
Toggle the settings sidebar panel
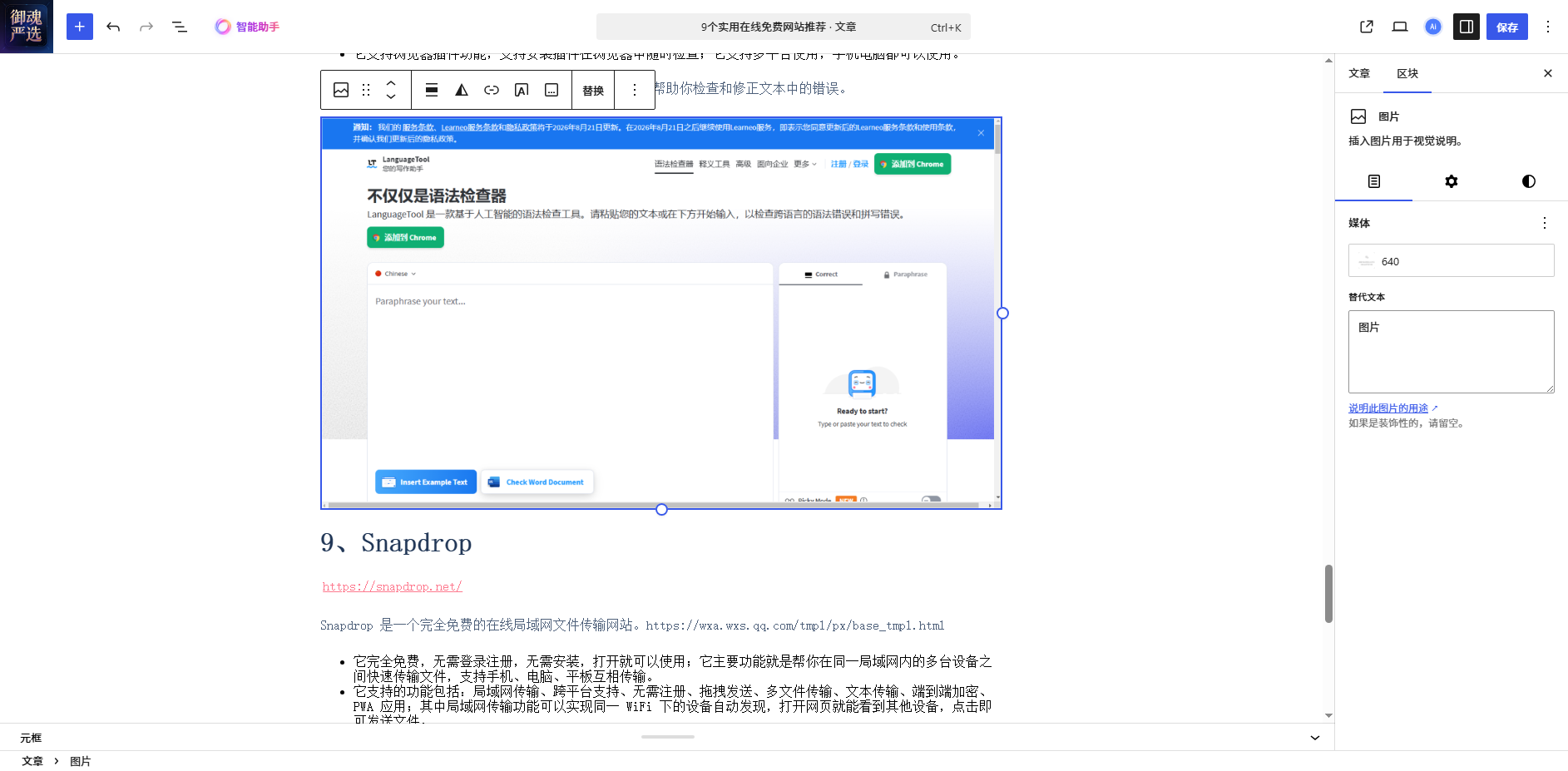(1467, 27)
